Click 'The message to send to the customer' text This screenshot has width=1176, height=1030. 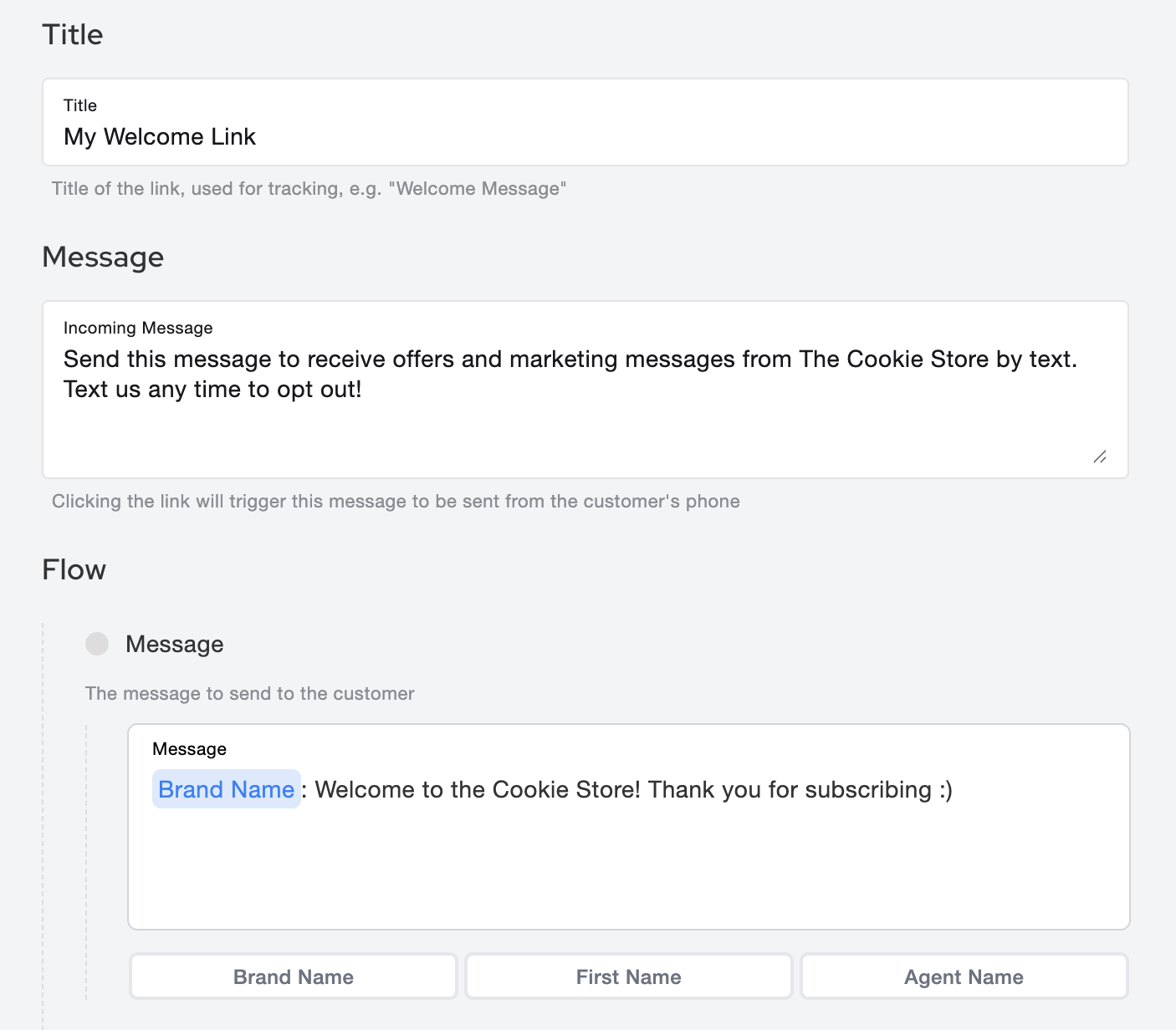pyautogui.click(x=249, y=694)
